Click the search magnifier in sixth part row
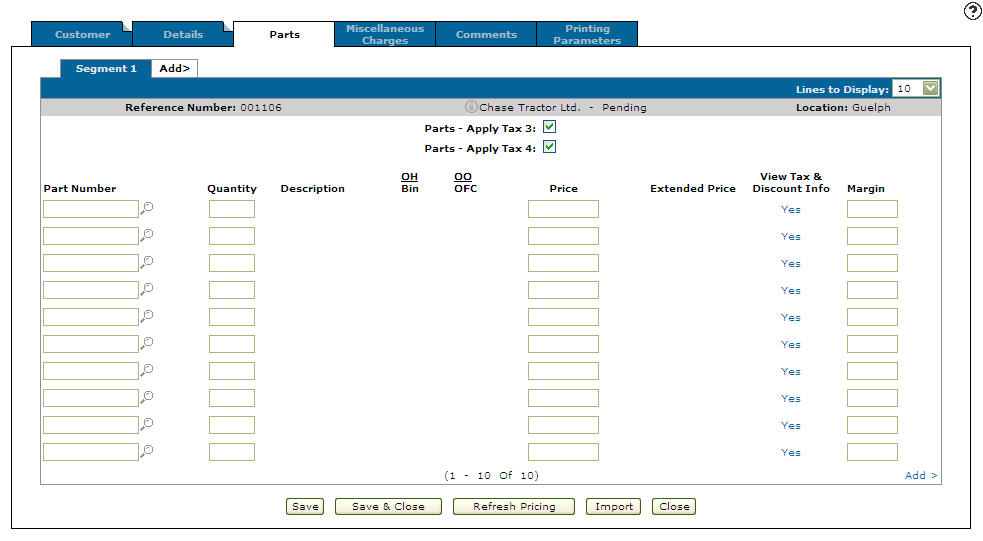 point(147,343)
